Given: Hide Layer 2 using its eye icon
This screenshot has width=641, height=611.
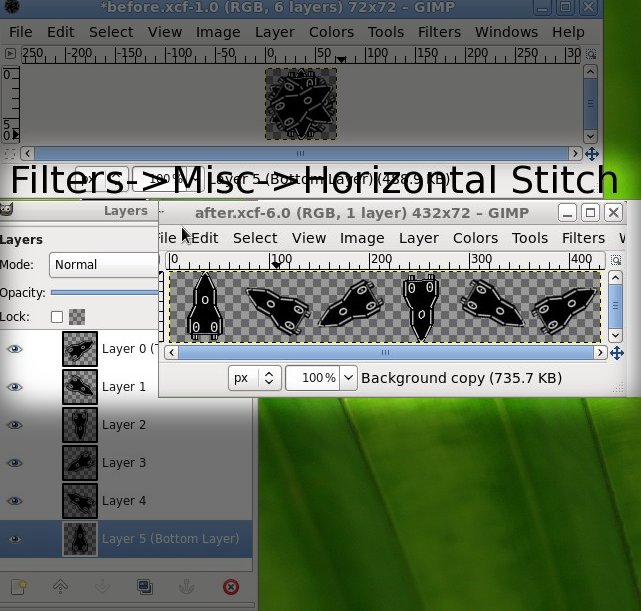Looking at the screenshot, I should (x=15, y=425).
